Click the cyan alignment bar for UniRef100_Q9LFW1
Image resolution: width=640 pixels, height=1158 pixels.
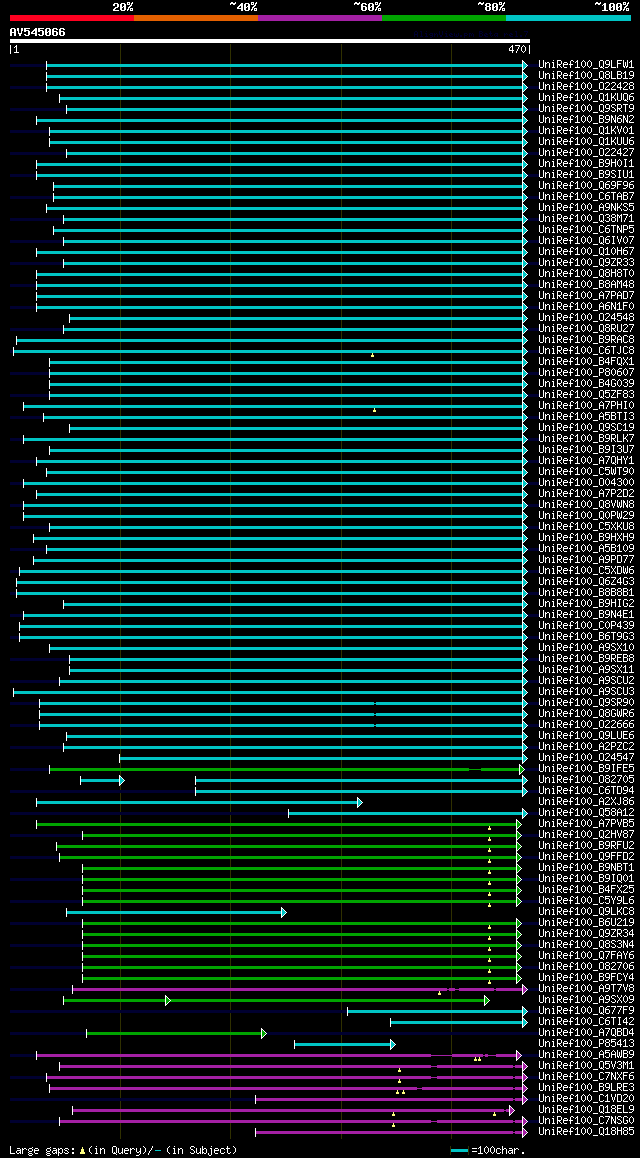coord(285,65)
